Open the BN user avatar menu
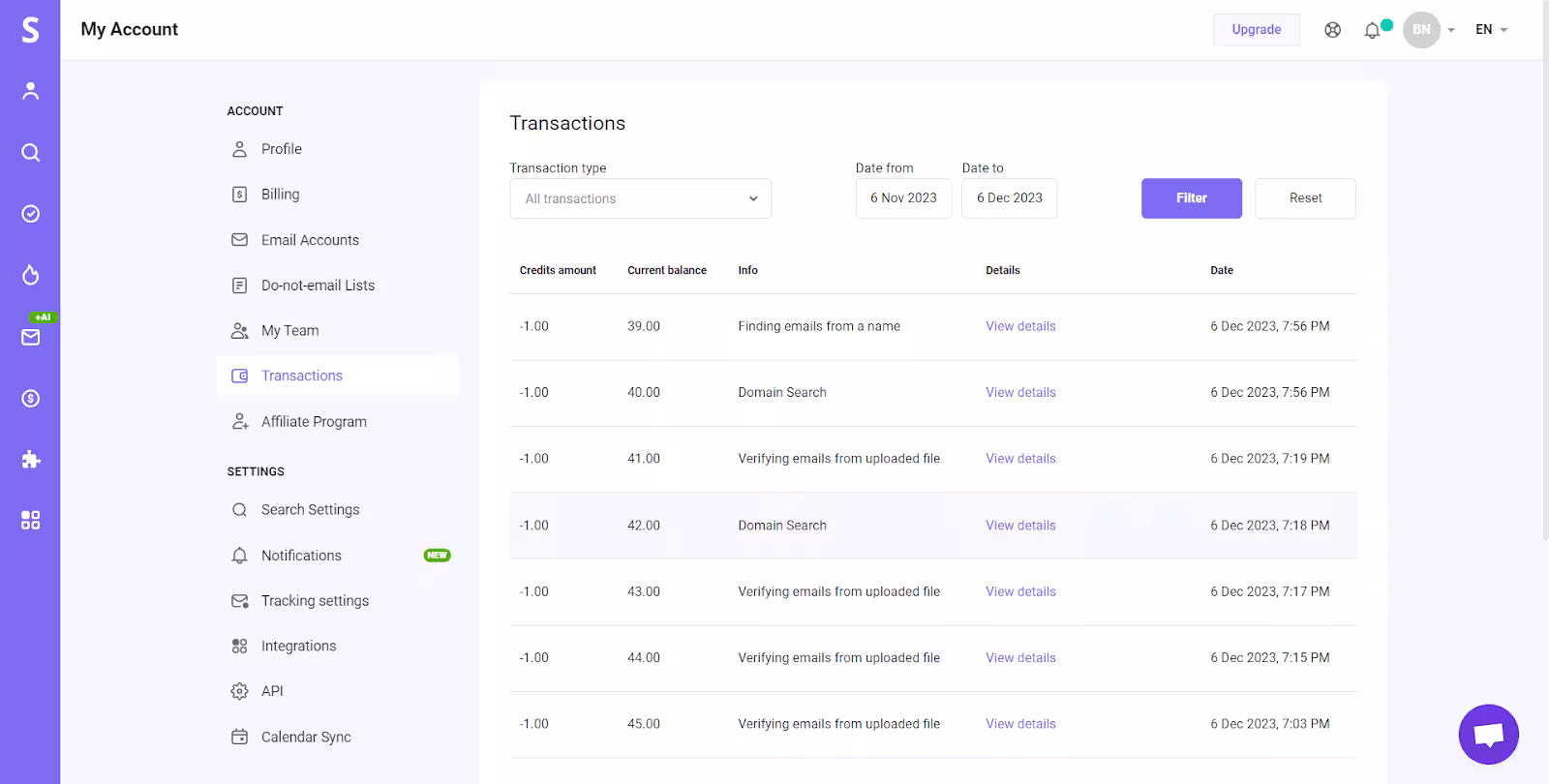 1421,30
